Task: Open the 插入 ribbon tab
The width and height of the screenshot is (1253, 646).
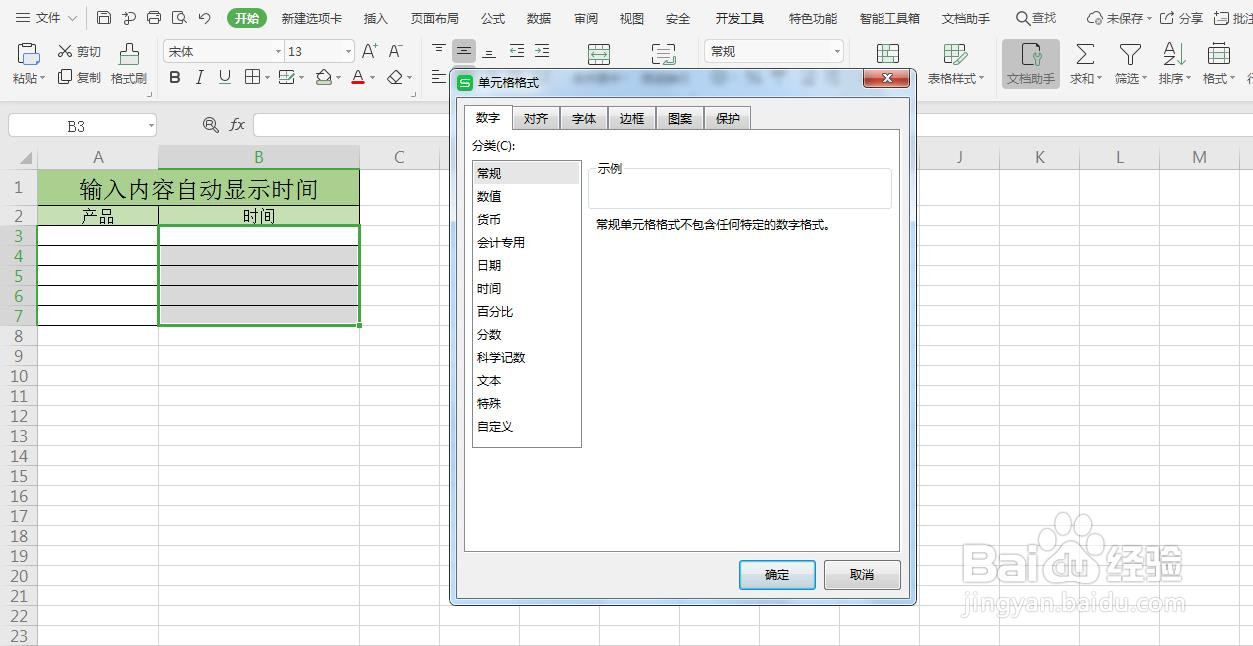Action: (x=376, y=18)
